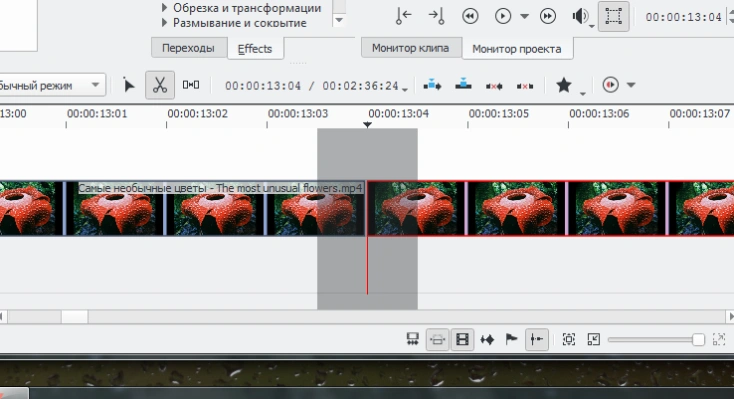Click the overwrite clip zone icon
The width and height of the screenshot is (734, 399).
(x=463, y=85)
